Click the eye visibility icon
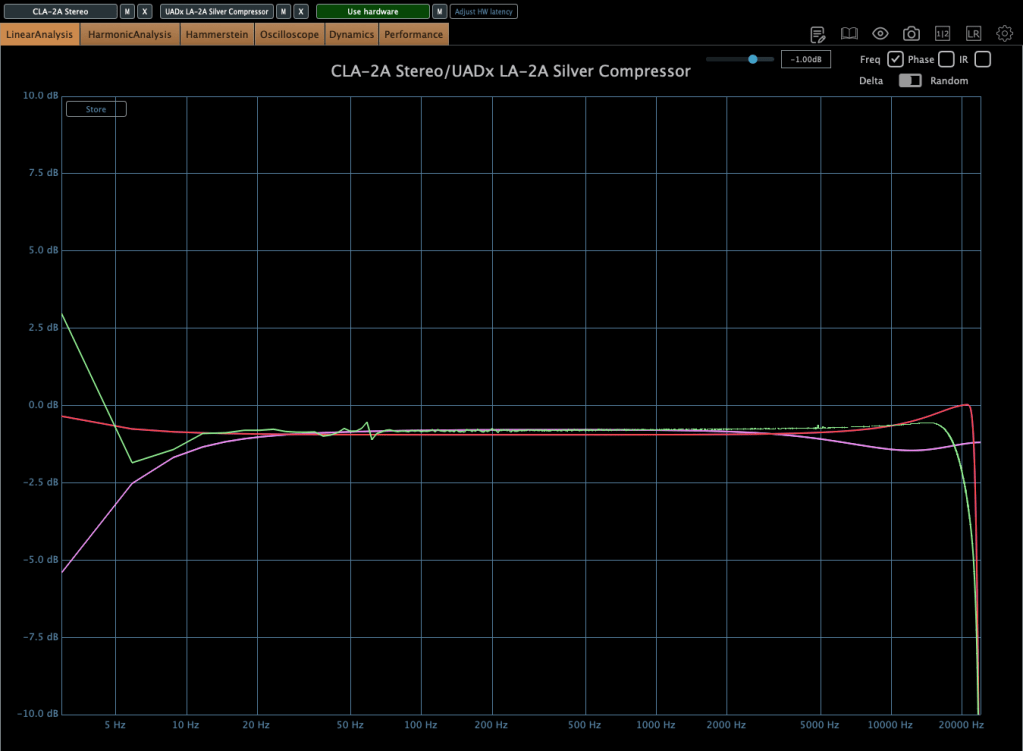Screen dimensions: 1023x751 click(880, 34)
